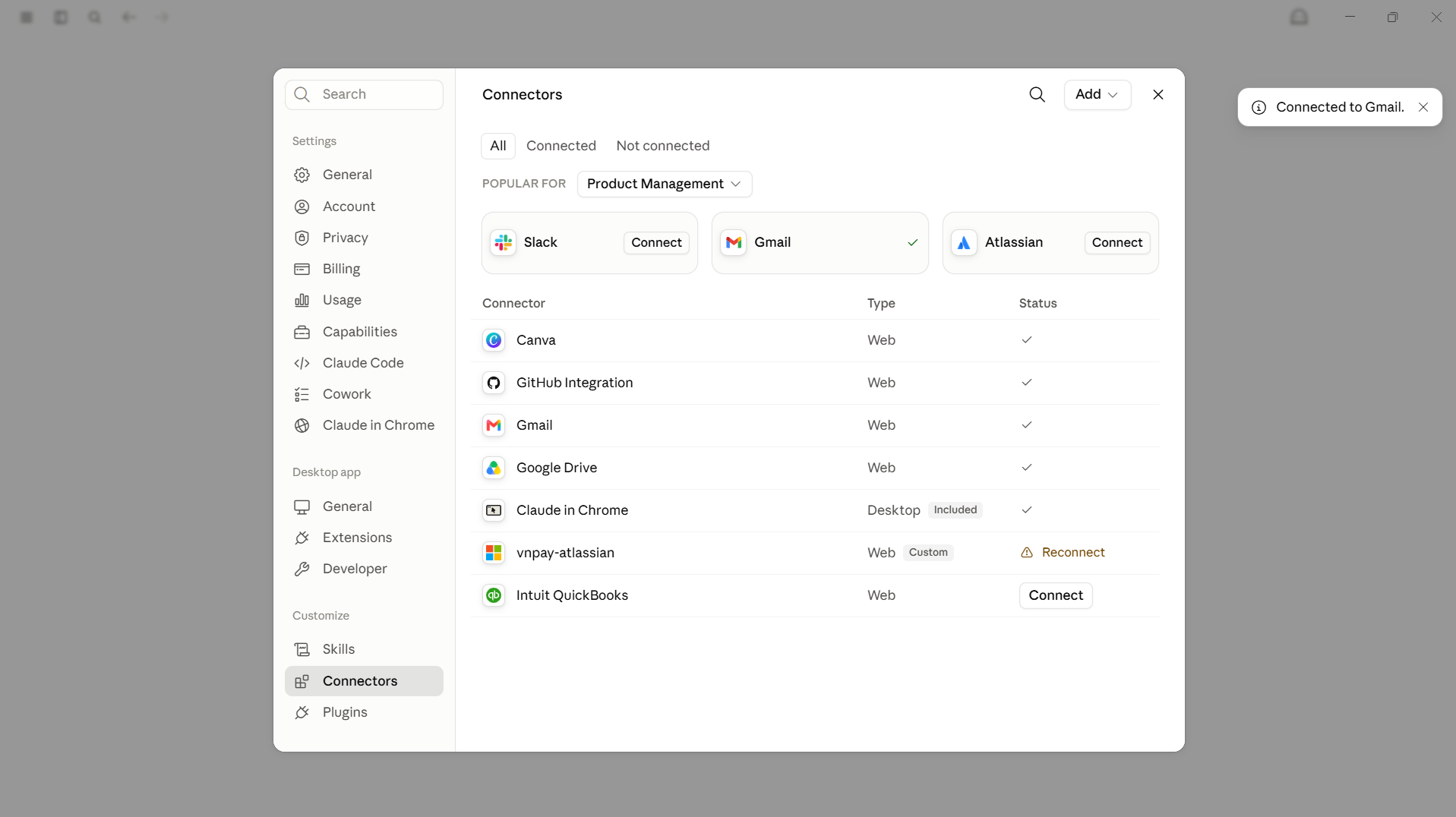The width and height of the screenshot is (1456, 817).
Task: Click the info icon in the Gmail notification
Action: [x=1259, y=107]
